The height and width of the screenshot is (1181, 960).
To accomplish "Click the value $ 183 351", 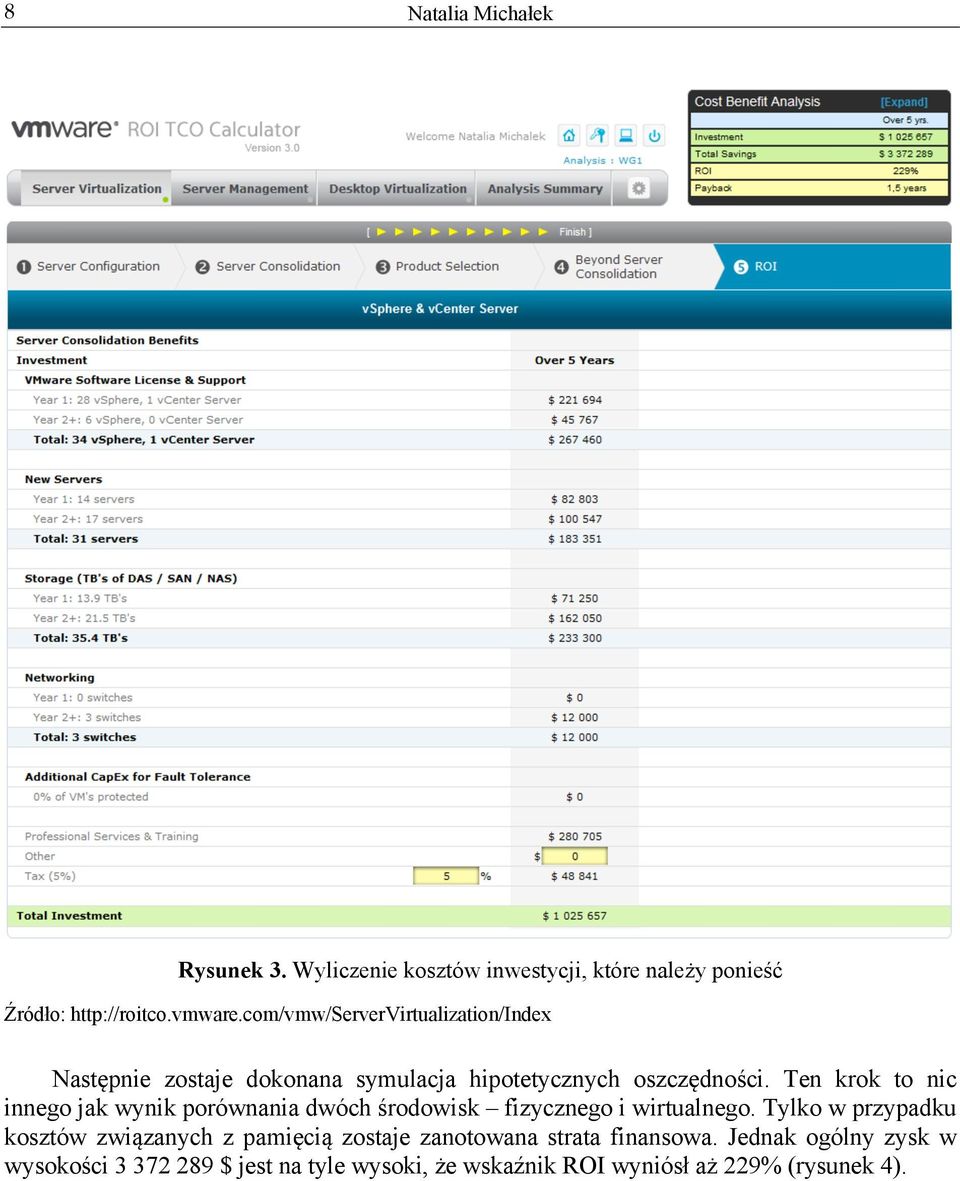I will pyautogui.click(x=574, y=539).
